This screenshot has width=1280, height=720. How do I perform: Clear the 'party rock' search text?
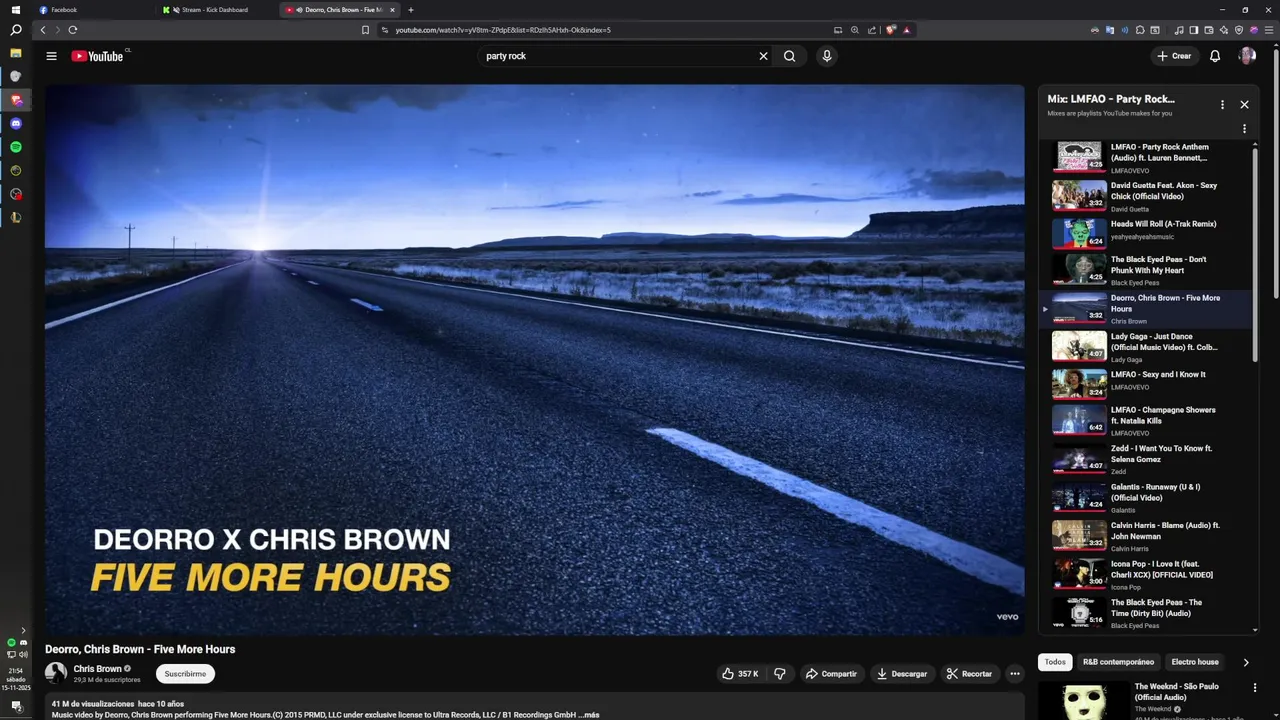pyautogui.click(x=763, y=56)
